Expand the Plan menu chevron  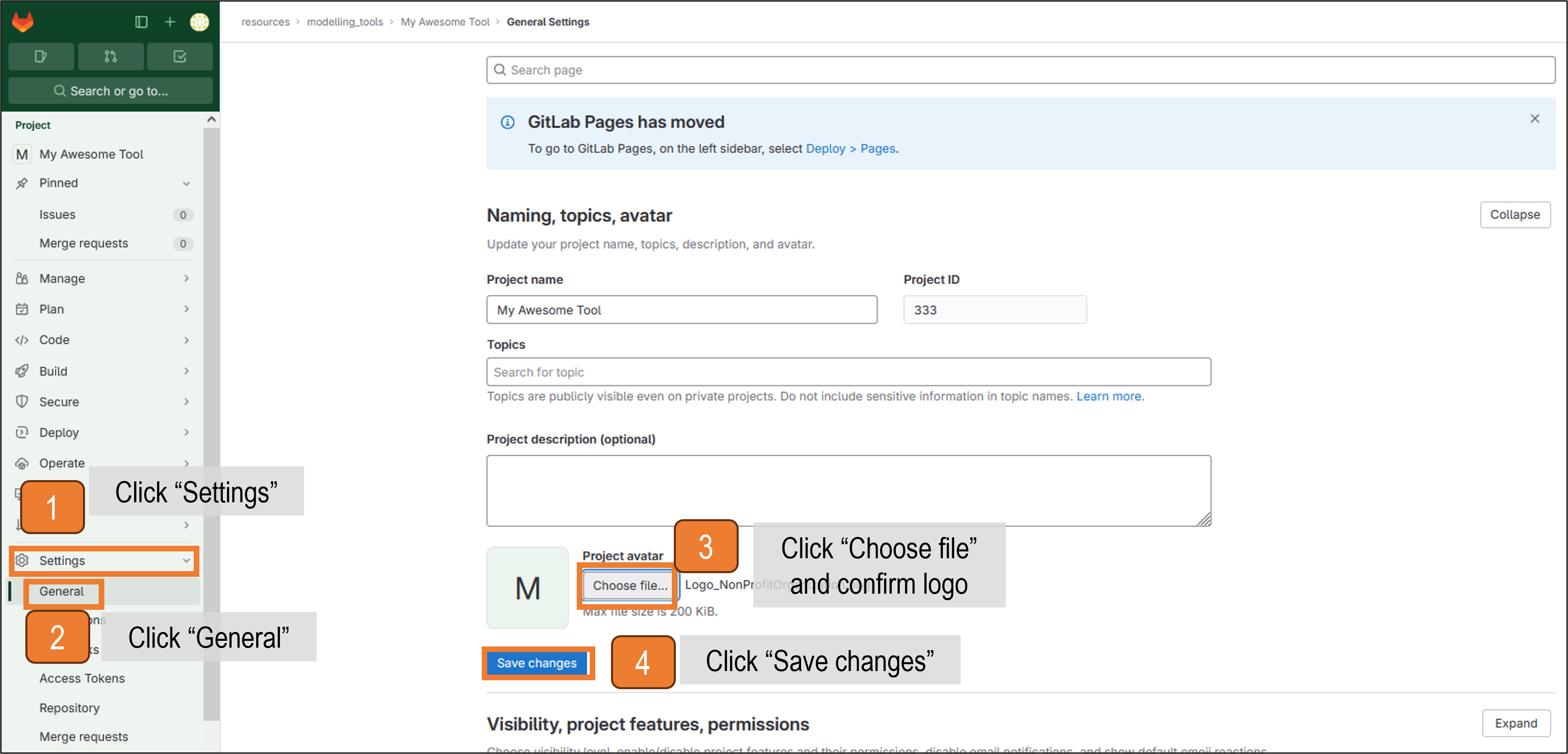pyautogui.click(x=186, y=309)
